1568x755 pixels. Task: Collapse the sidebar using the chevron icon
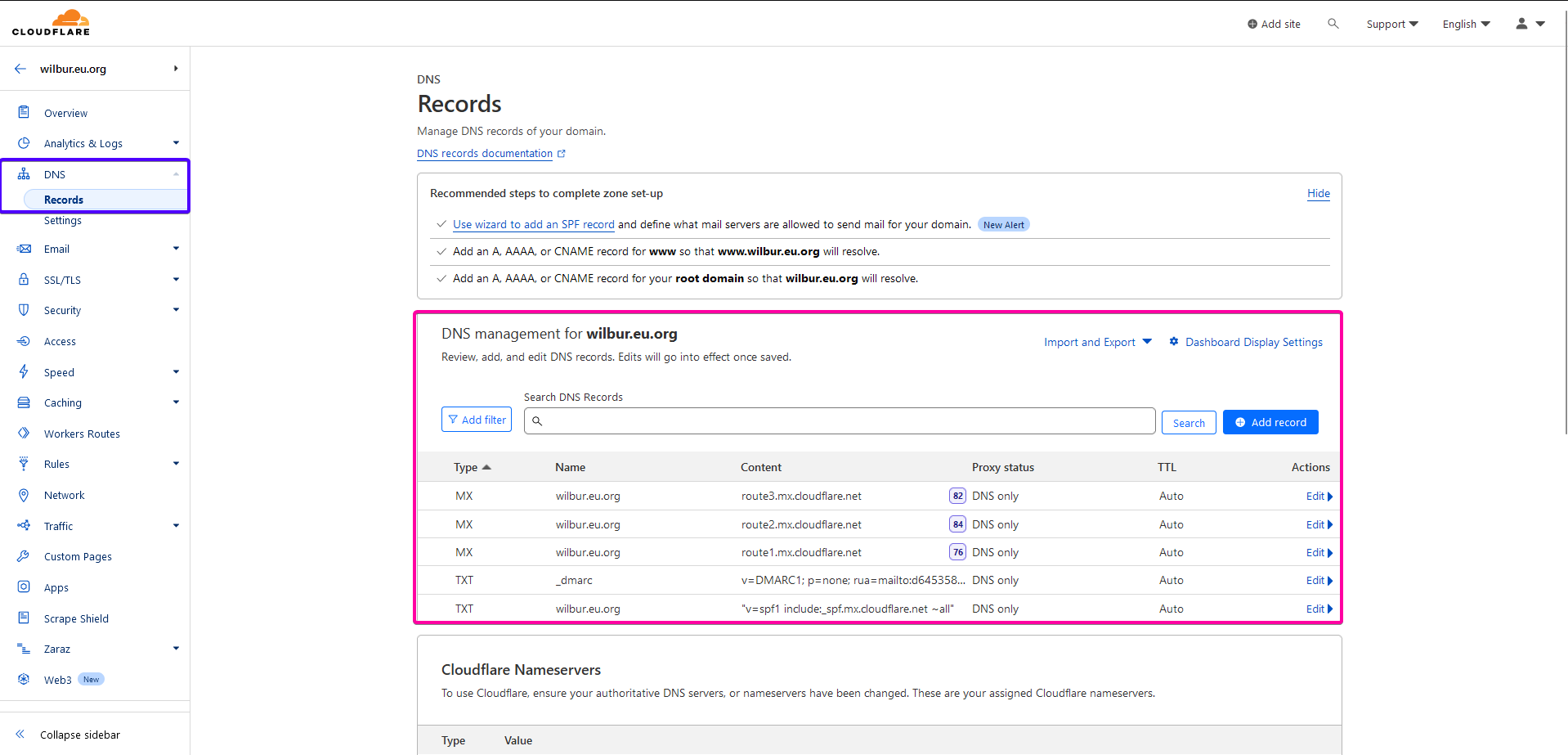(x=20, y=735)
